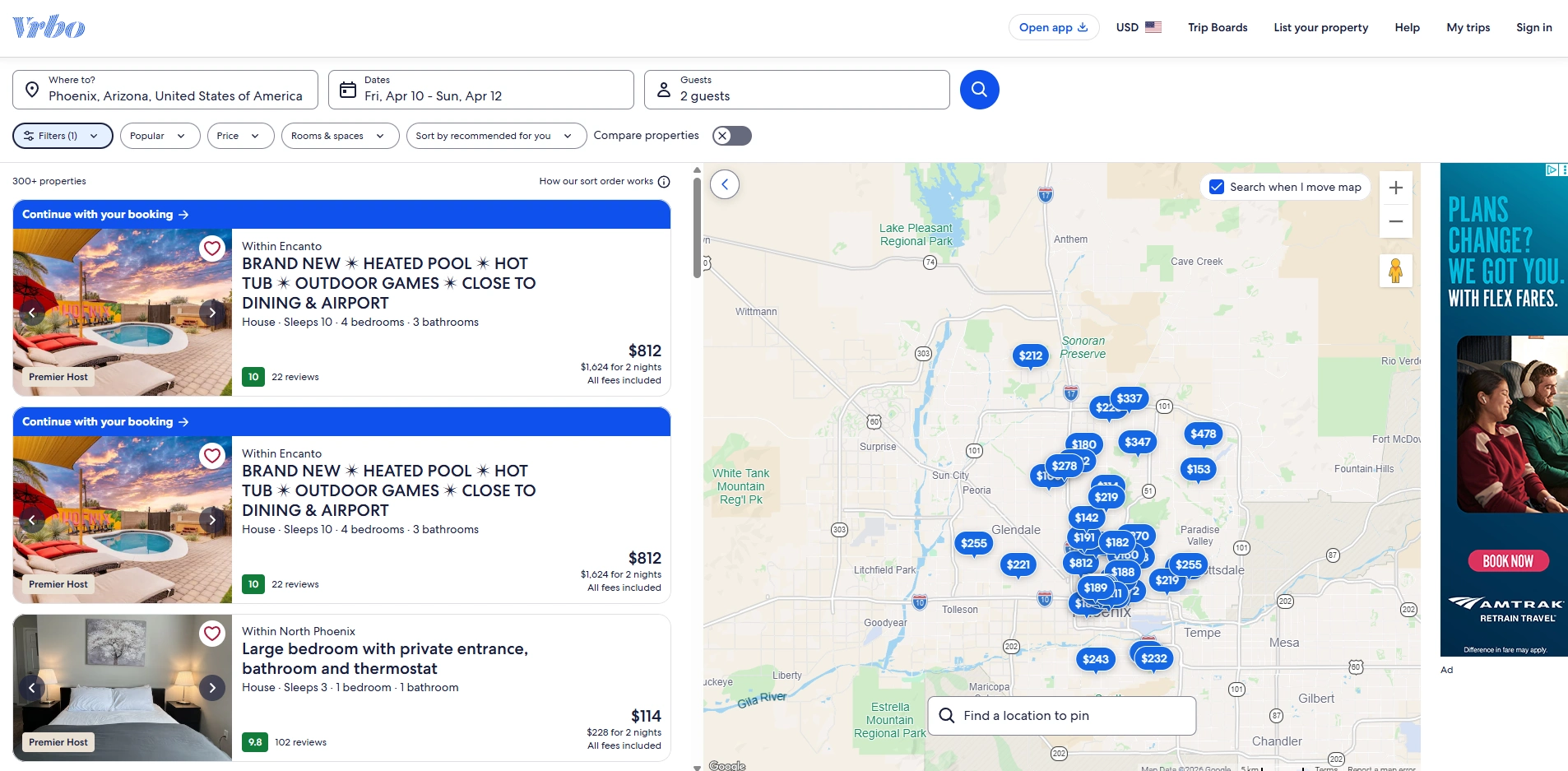
Task: Open Sort by recommended for you dropdown
Action: 496,136
